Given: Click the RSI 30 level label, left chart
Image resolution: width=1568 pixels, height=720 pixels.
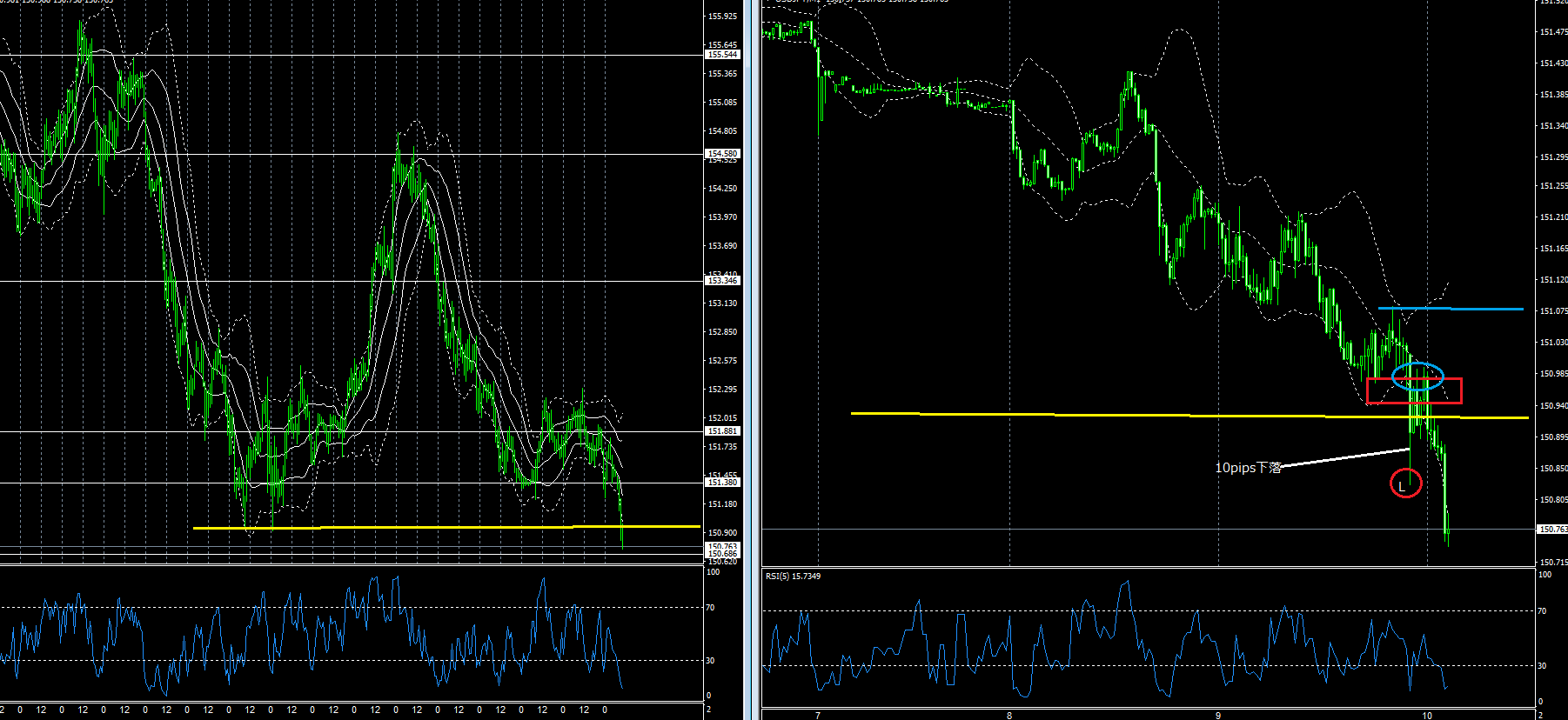Looking at the screenshot, I should (711, 660).
